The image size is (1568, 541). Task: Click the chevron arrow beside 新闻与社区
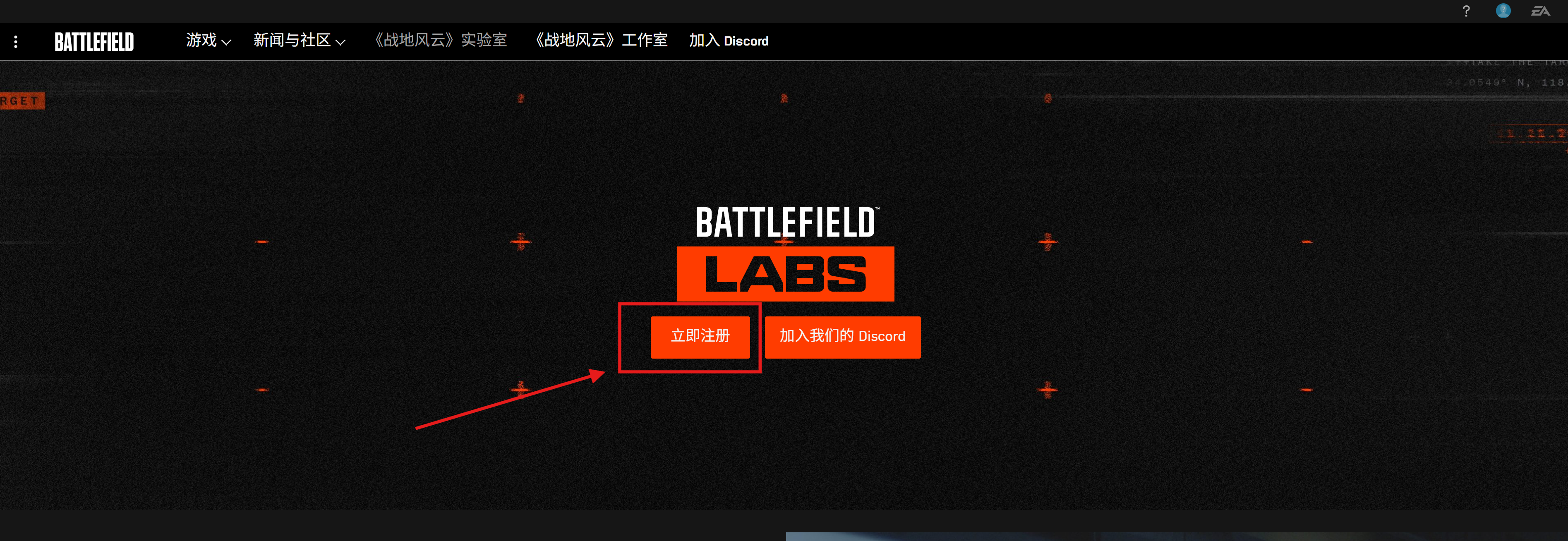coord(341,42)
